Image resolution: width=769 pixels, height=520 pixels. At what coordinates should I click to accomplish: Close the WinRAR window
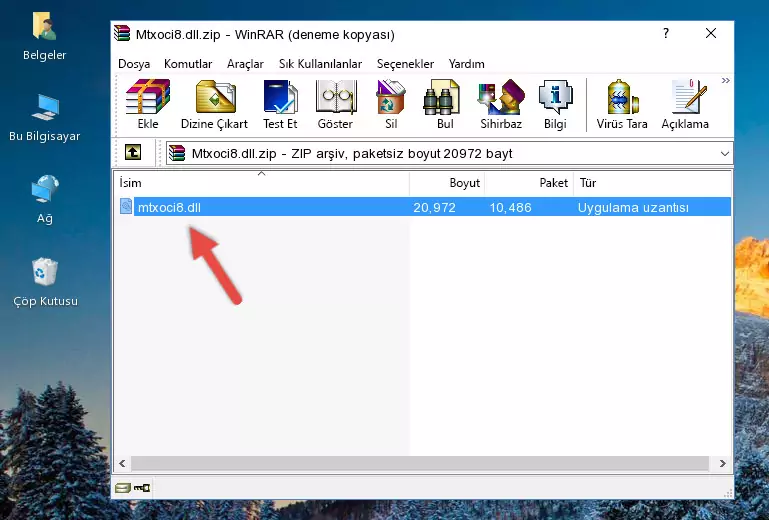click(711, 33)
